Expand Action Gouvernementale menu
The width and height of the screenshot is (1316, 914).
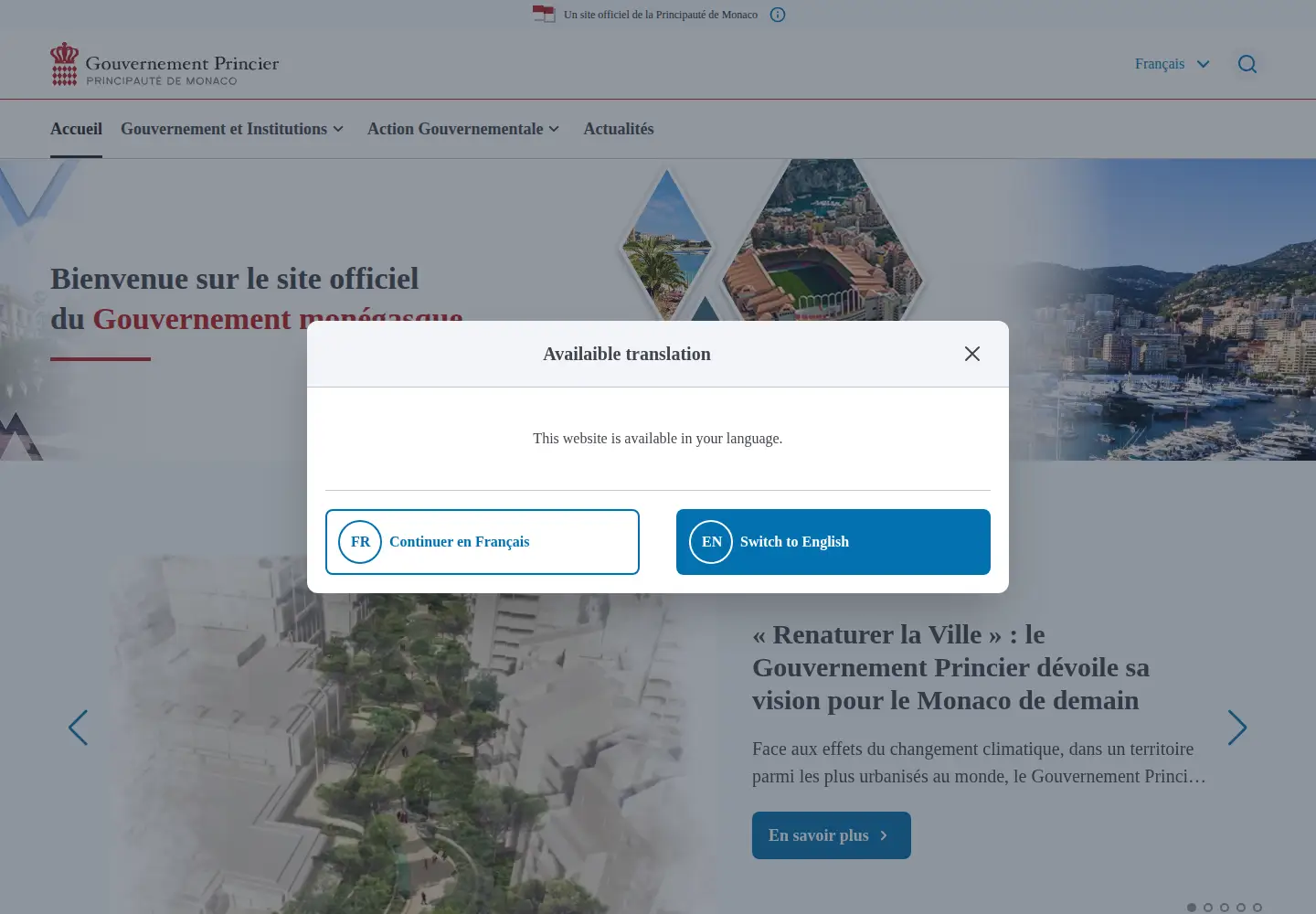click(x=463, y=129)
